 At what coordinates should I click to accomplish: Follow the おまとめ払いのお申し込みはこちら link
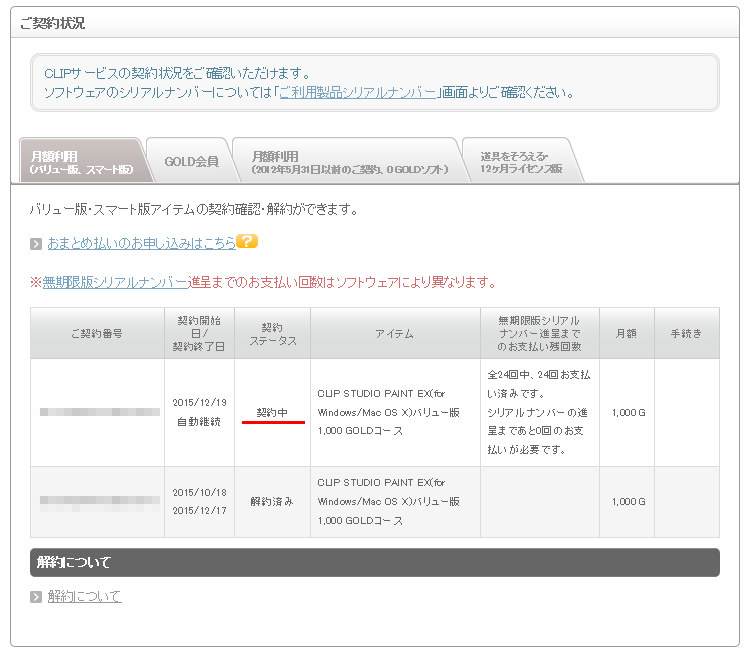click(141, 243)
